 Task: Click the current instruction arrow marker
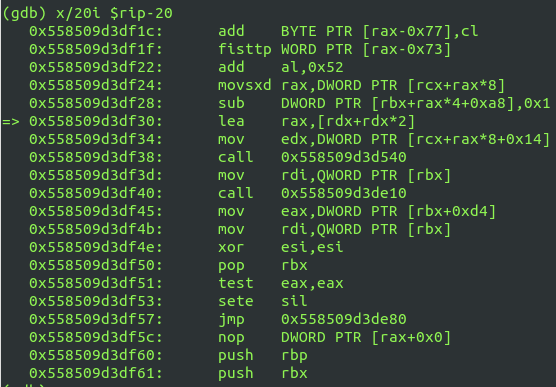(x=11, y=121)
